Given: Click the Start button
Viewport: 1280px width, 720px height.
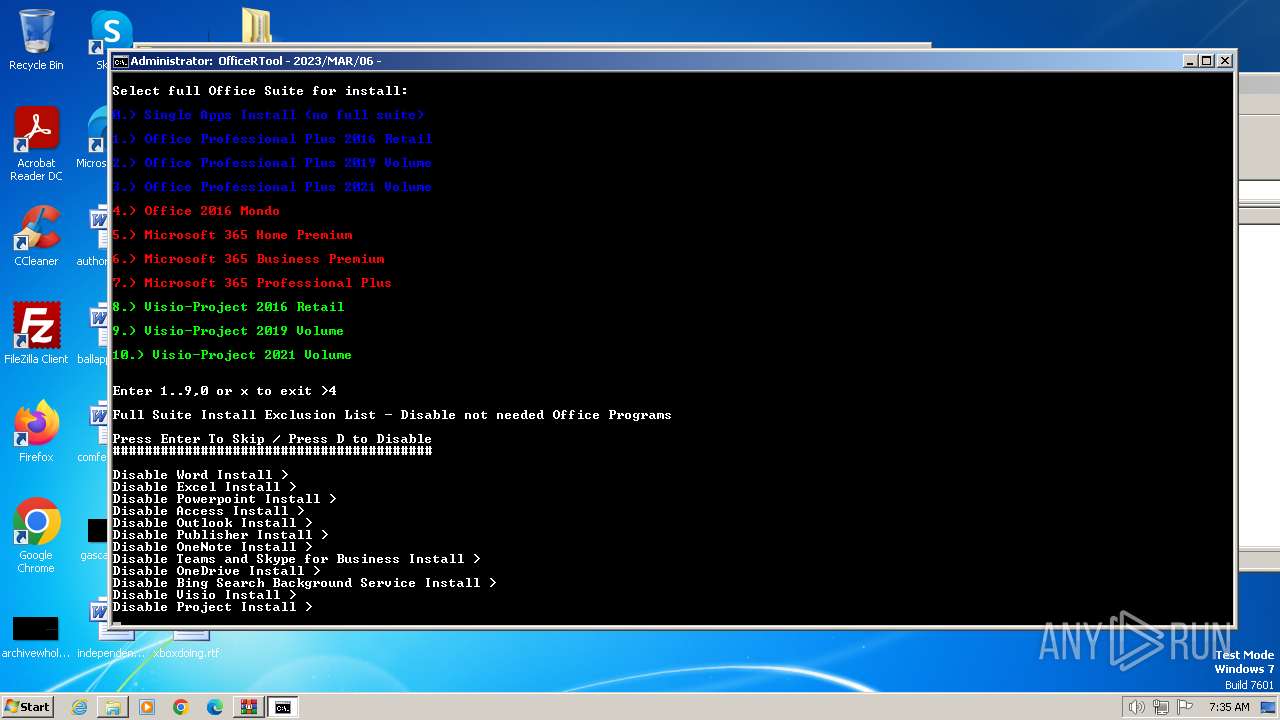Looking at the screenshot, I should 27,707.
